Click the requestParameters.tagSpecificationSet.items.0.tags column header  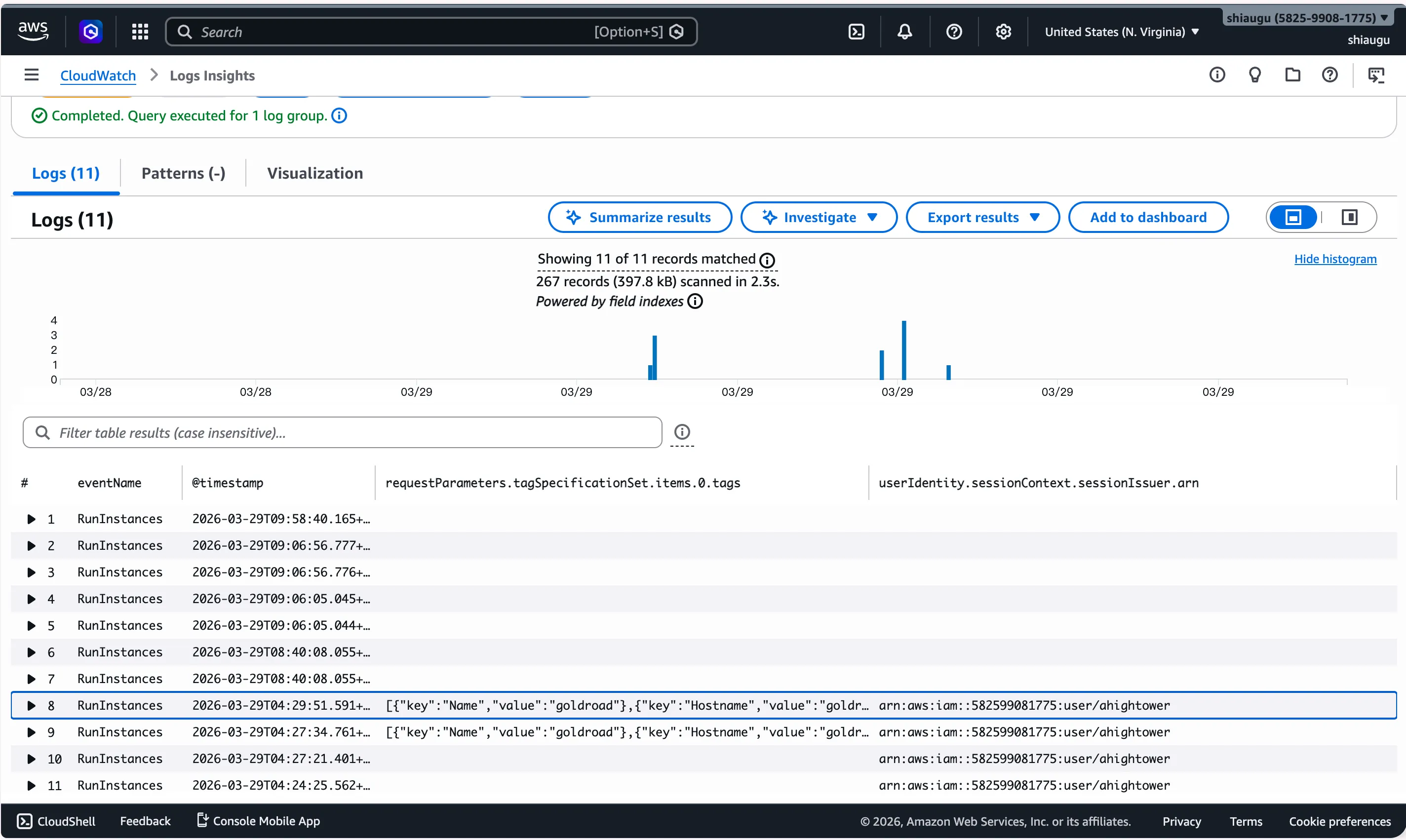click(x=563, y=483)
